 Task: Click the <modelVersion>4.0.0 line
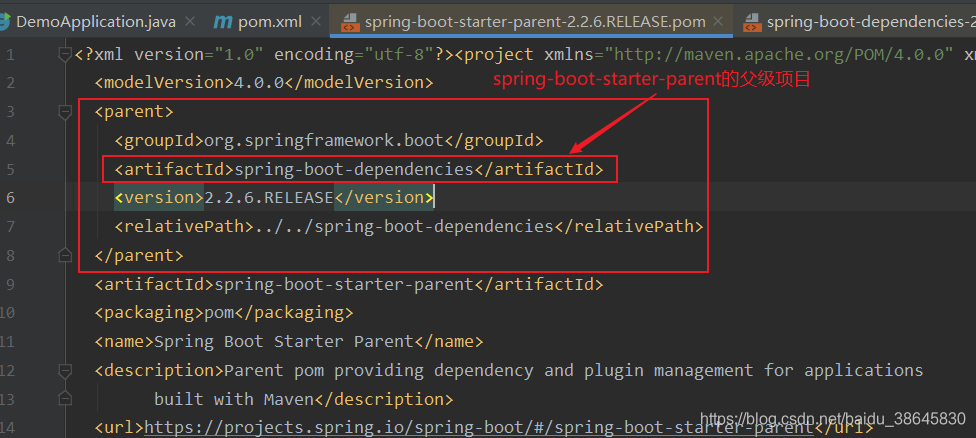(x=263, y=83)
